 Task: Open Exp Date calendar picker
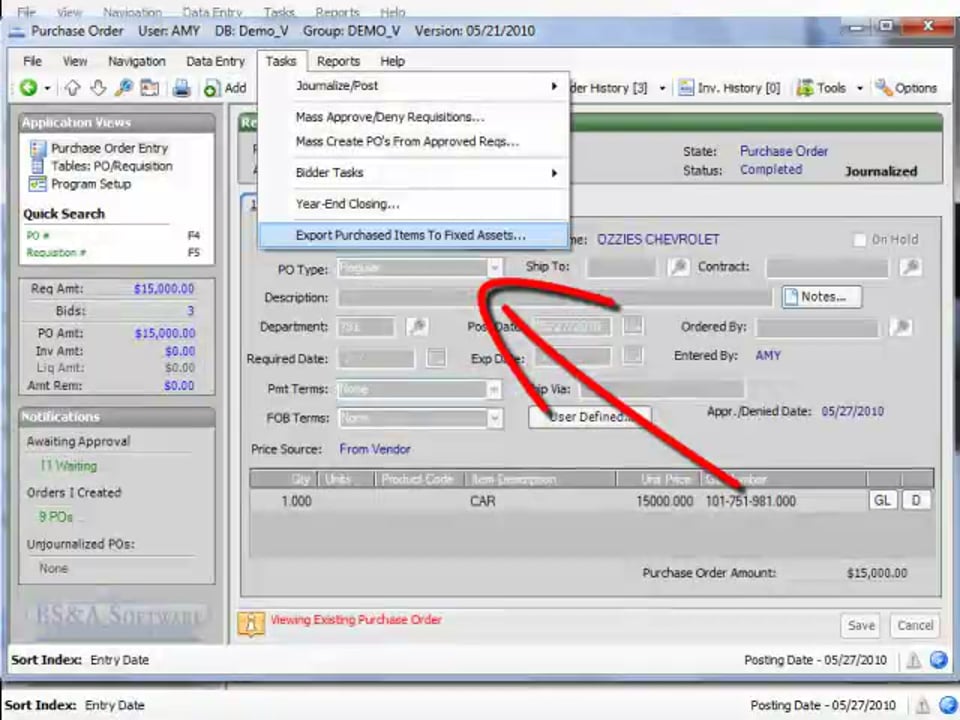click(633, 355)
